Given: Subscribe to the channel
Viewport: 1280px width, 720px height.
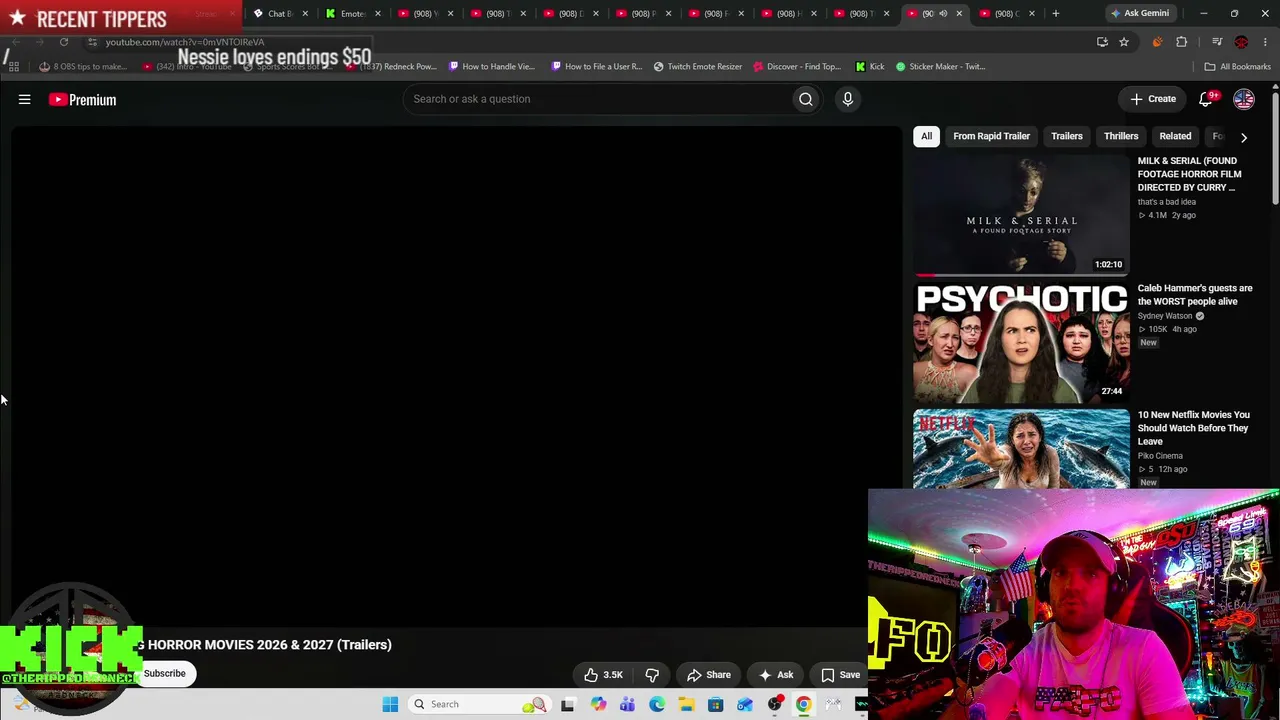Looking at the screenshot, I should click(x=164, y=674).
